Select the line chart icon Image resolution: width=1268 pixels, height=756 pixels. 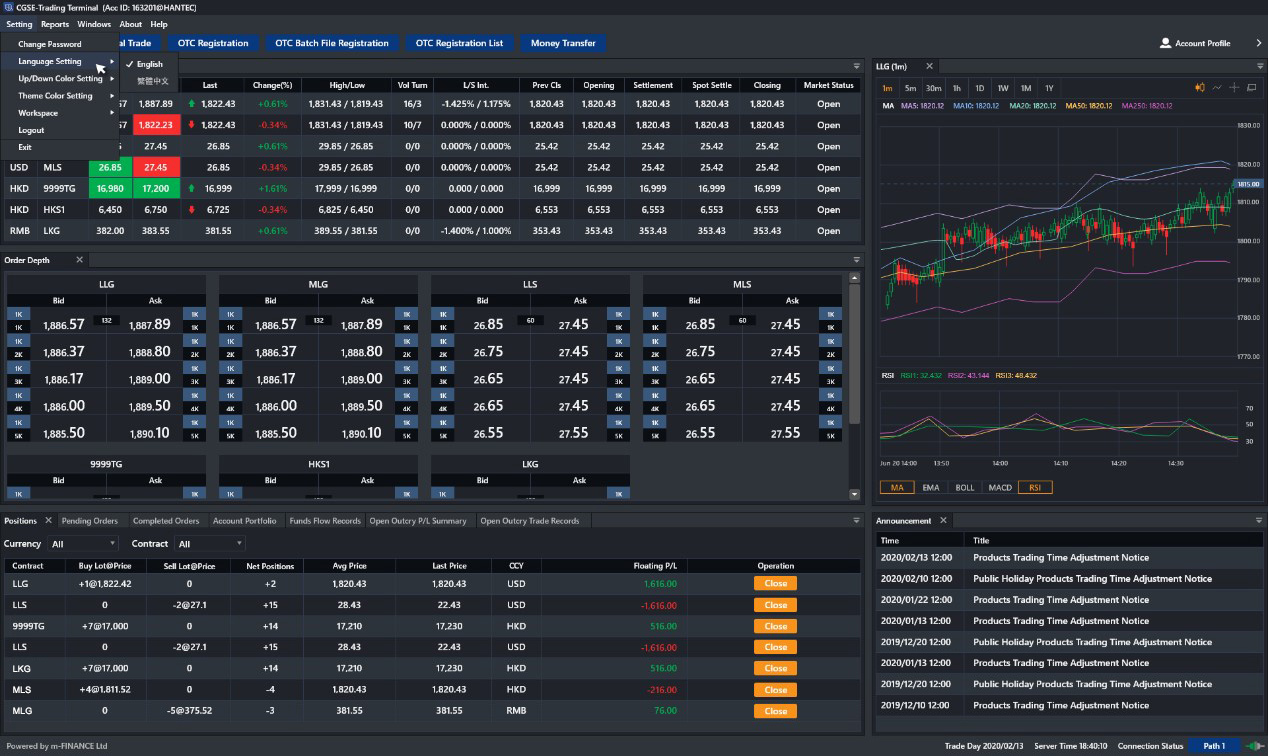point(1217,87)
